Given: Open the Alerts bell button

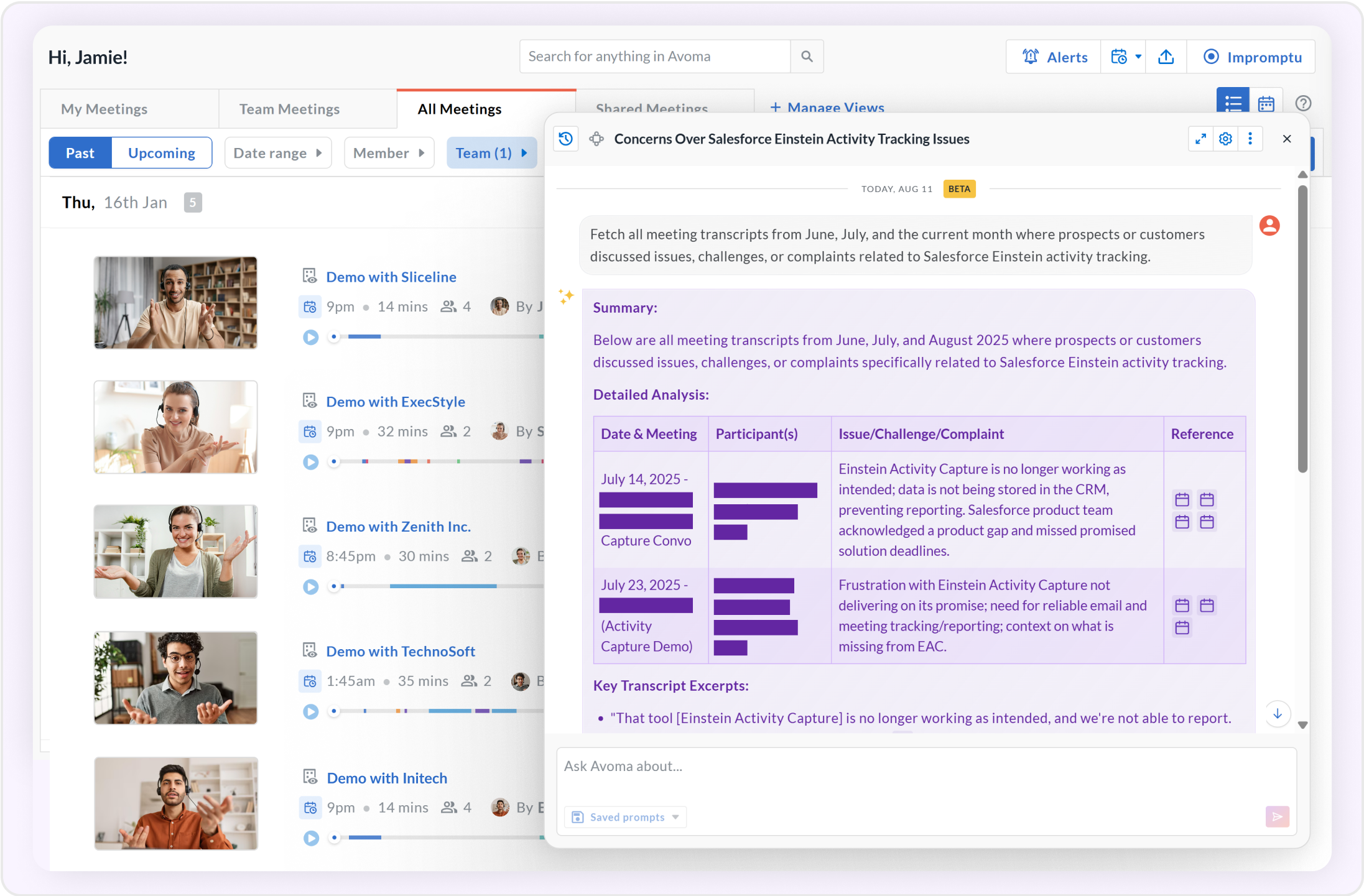Looking at the screenshot, I should point(1054,57).
